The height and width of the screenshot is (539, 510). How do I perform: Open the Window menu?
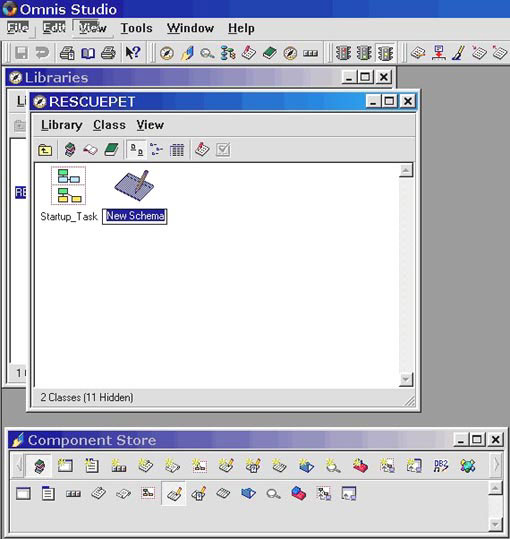[190, 28]
